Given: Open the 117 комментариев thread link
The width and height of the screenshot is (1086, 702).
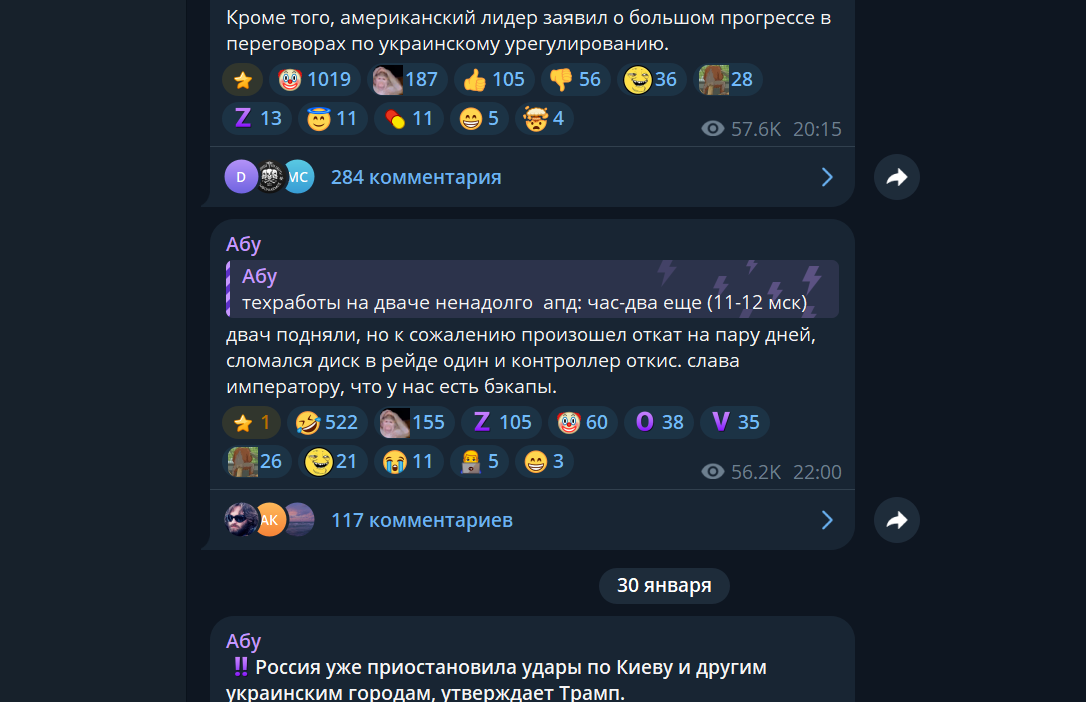Looking at the screenshot, I should 422,520.
